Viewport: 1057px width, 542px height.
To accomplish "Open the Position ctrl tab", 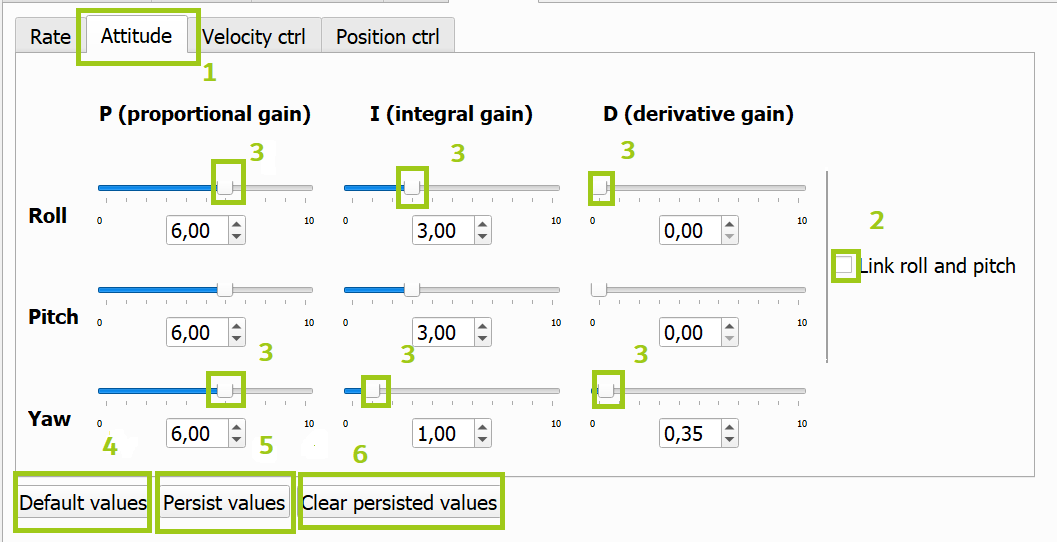I will 387,37.
